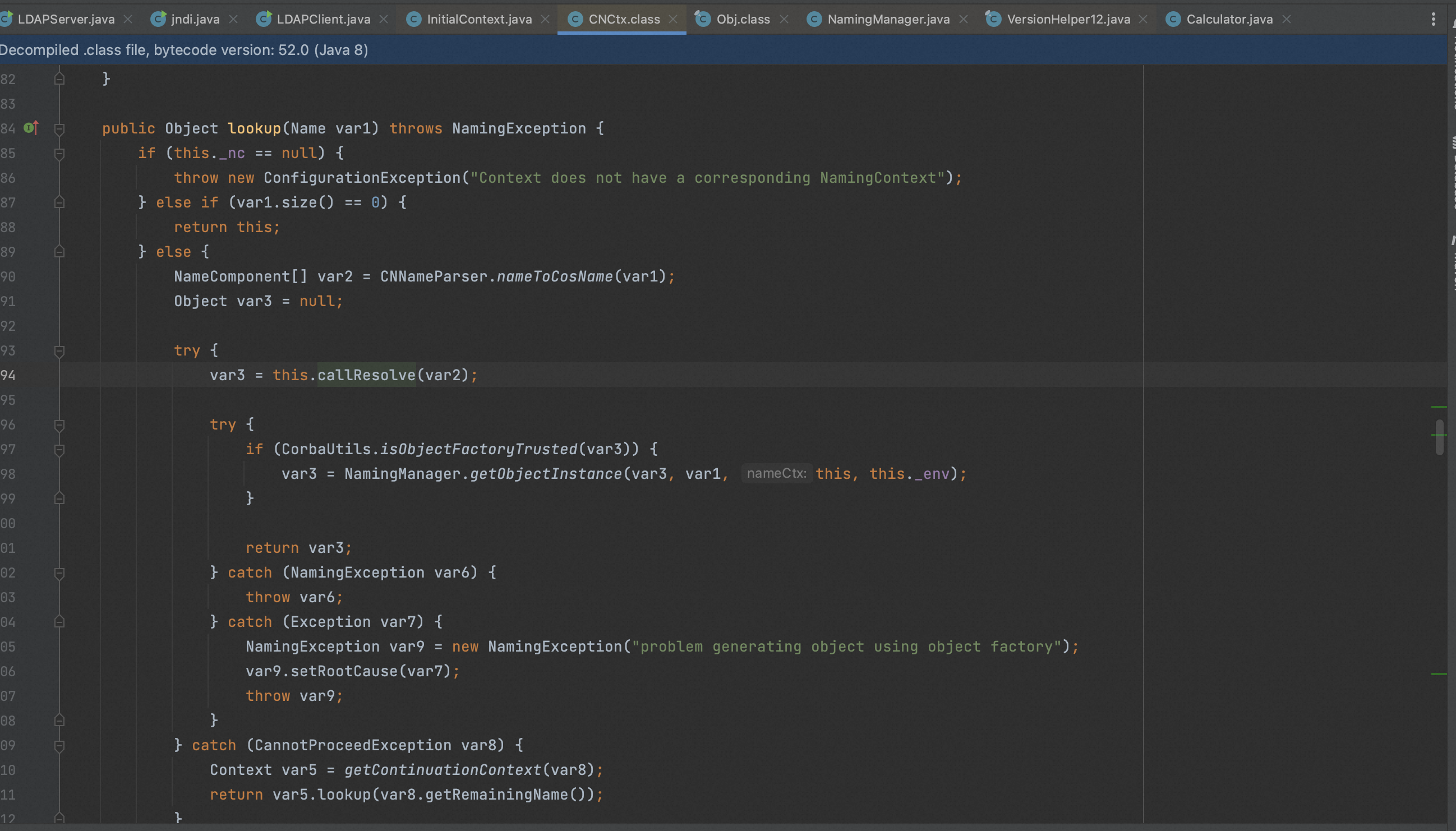
Task: Collapse the catch CannotProceedException block
Action: click(x=59, y=745)
